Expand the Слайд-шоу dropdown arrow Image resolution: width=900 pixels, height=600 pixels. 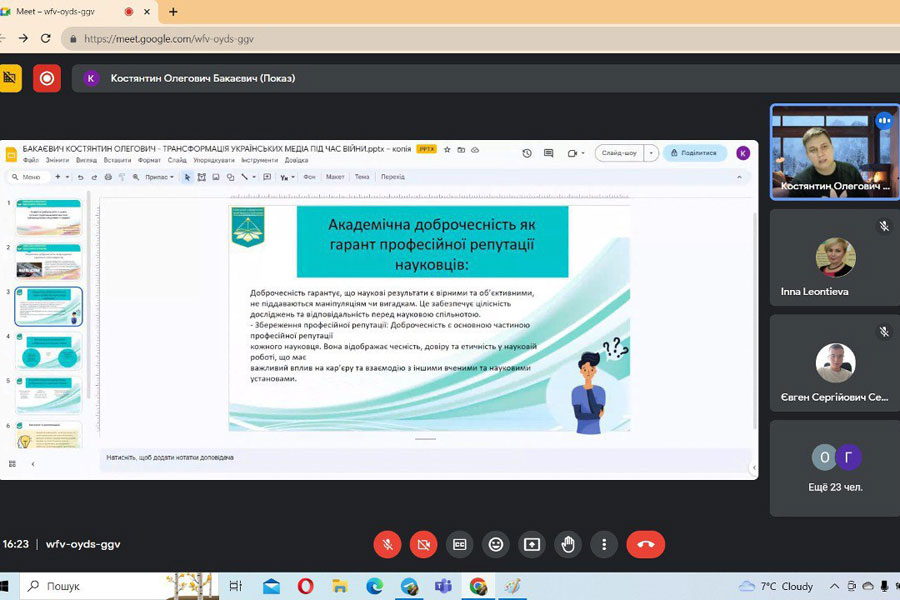(651, 153)
